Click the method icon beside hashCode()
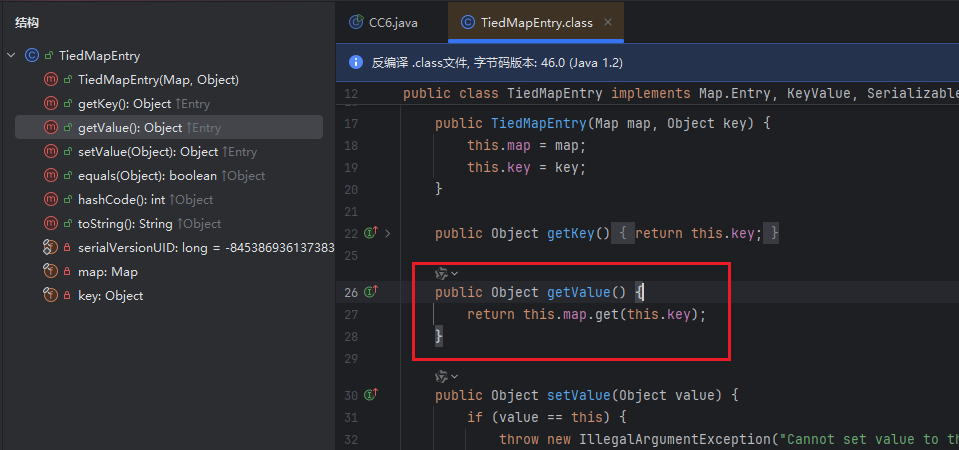The width and height of the screenshot is (959, 450). (x=51, y=200)
